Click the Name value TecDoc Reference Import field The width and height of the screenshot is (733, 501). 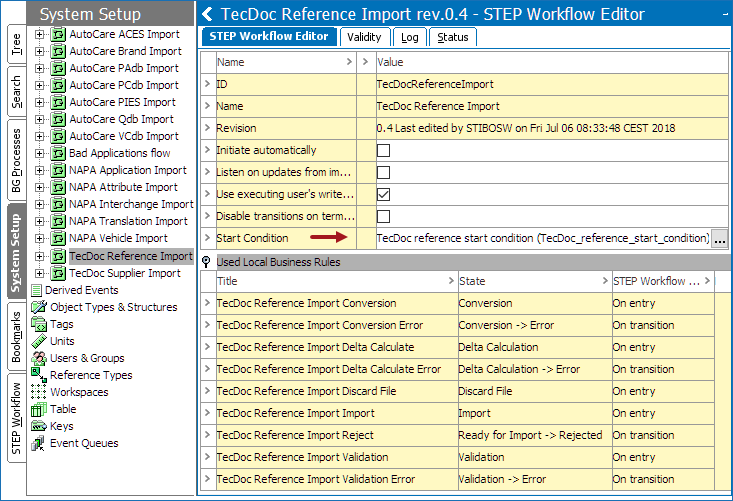pos(552,106)
